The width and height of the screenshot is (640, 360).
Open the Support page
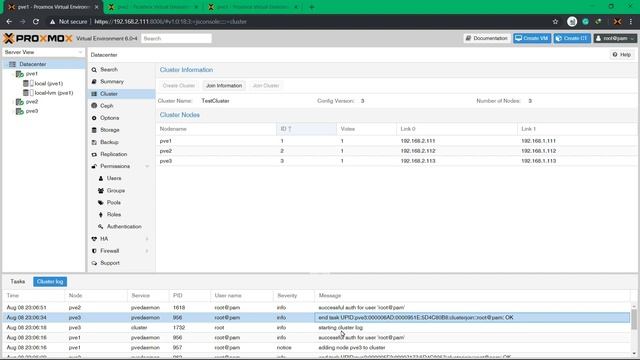pos(110,263)
